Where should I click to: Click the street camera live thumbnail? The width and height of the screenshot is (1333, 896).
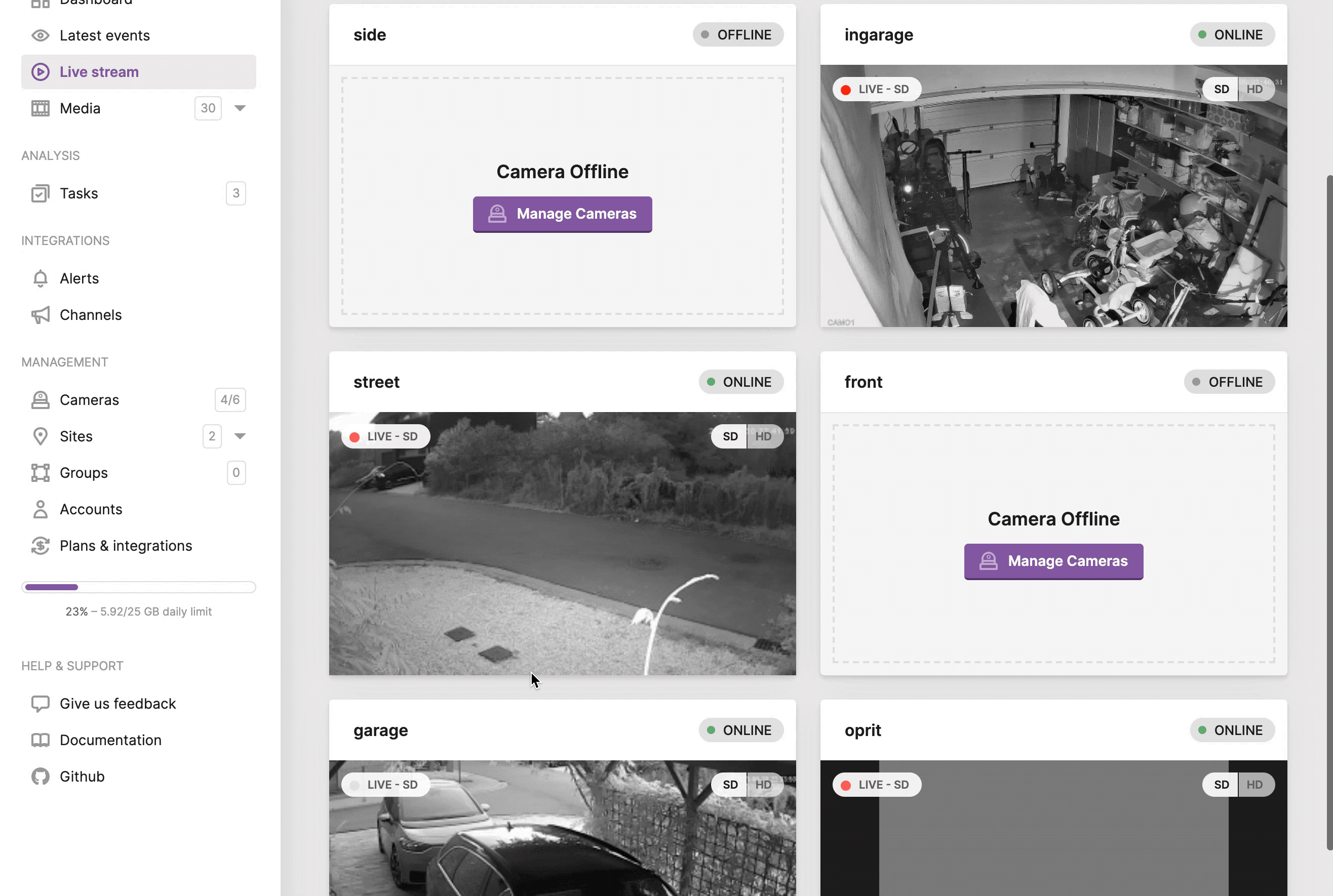click(562, 543)
